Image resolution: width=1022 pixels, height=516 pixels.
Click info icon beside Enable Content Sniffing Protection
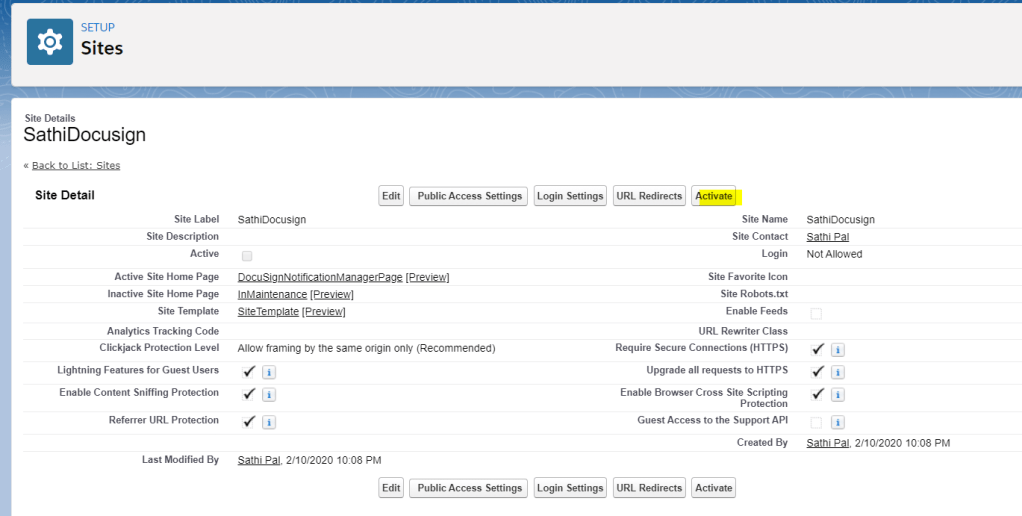pos(269,395)
